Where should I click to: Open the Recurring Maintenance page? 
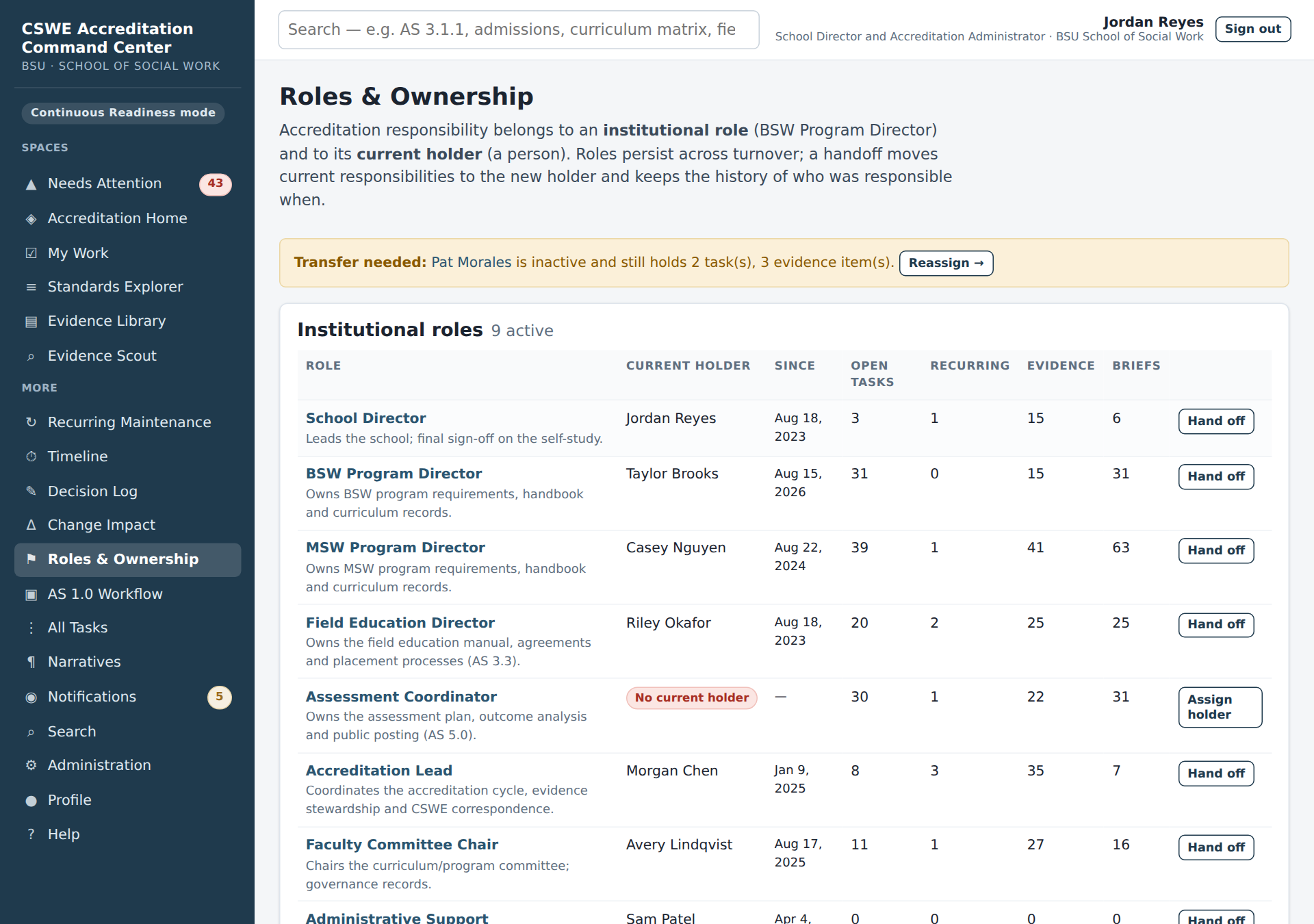pyautogui.click(x=127, y=422)
